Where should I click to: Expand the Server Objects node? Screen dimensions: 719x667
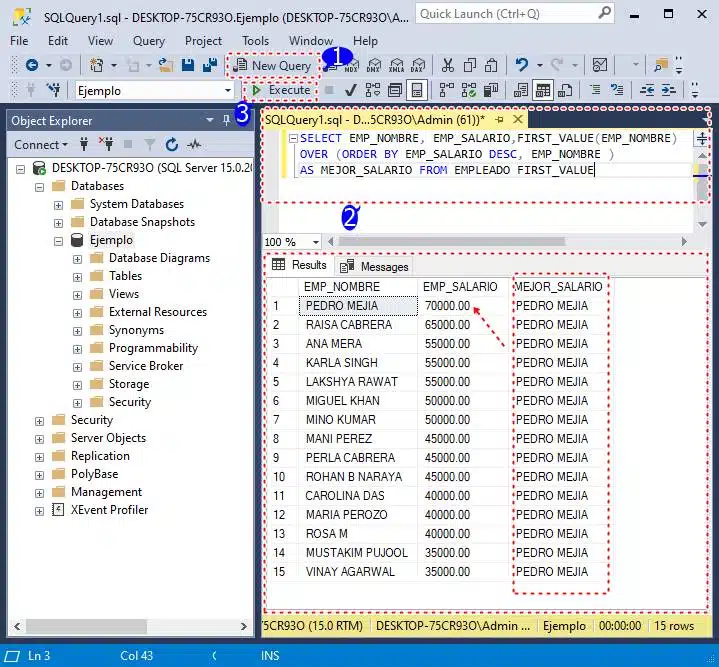(x=39, y=439)
